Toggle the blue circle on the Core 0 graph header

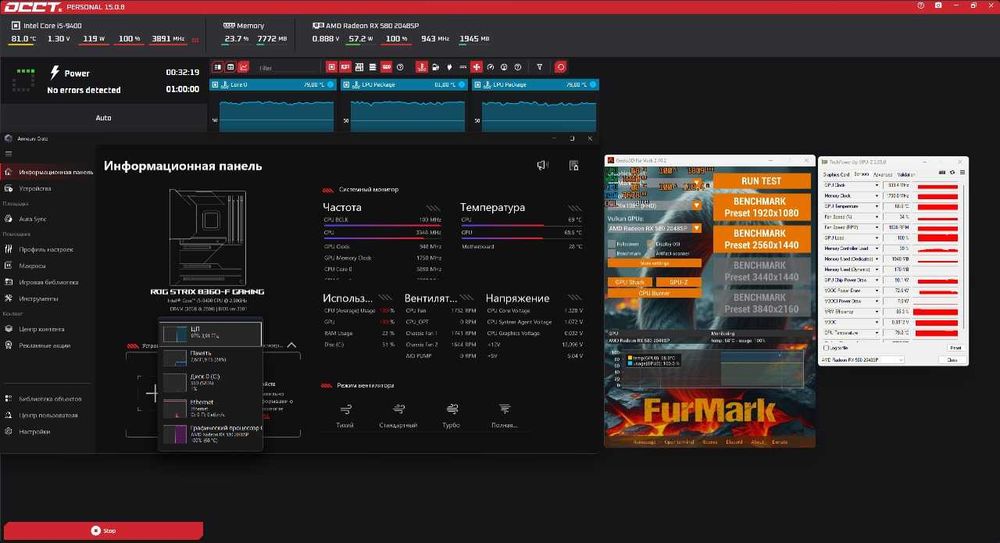coord(330,84)
